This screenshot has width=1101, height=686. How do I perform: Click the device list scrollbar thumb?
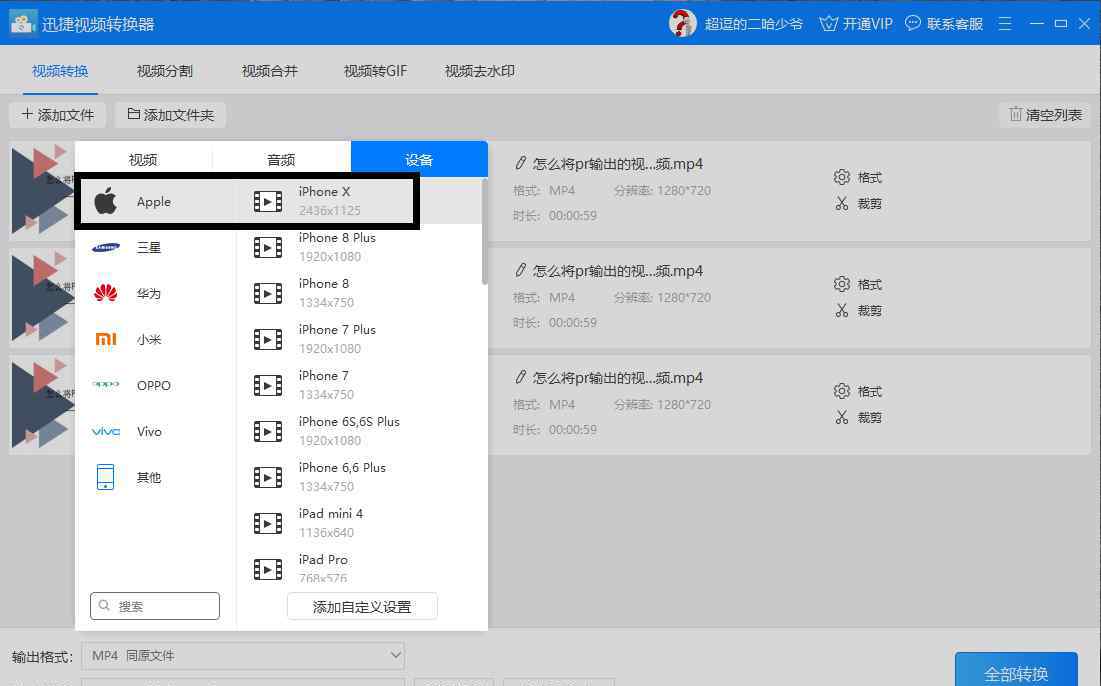point(484,232)
